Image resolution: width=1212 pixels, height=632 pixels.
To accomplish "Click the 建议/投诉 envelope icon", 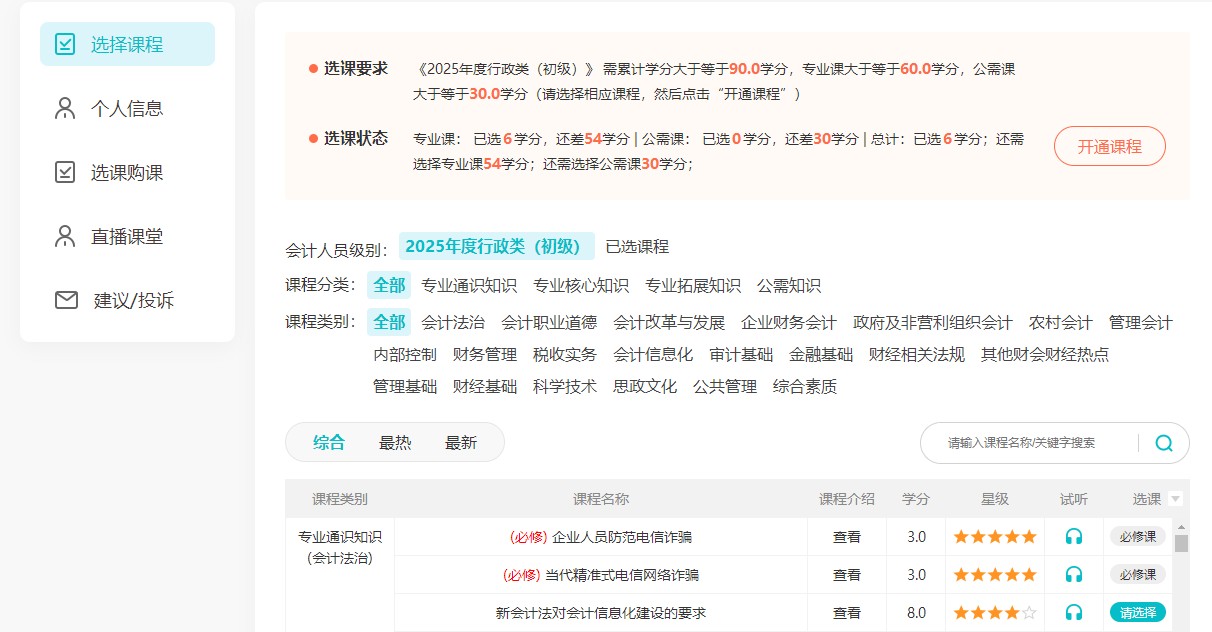I will 66,300.
